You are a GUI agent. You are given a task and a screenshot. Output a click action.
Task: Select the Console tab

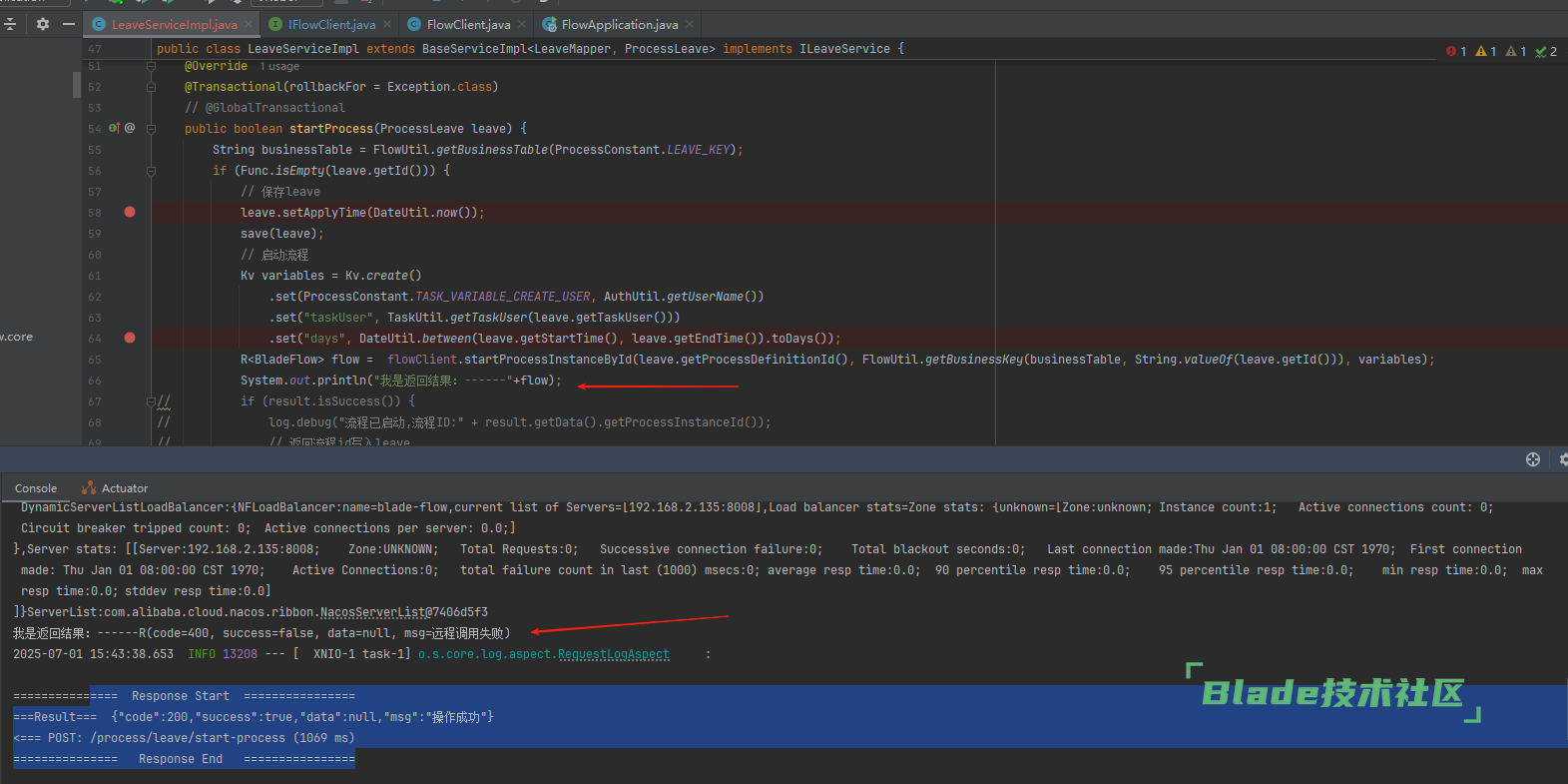tap(36, 488)
